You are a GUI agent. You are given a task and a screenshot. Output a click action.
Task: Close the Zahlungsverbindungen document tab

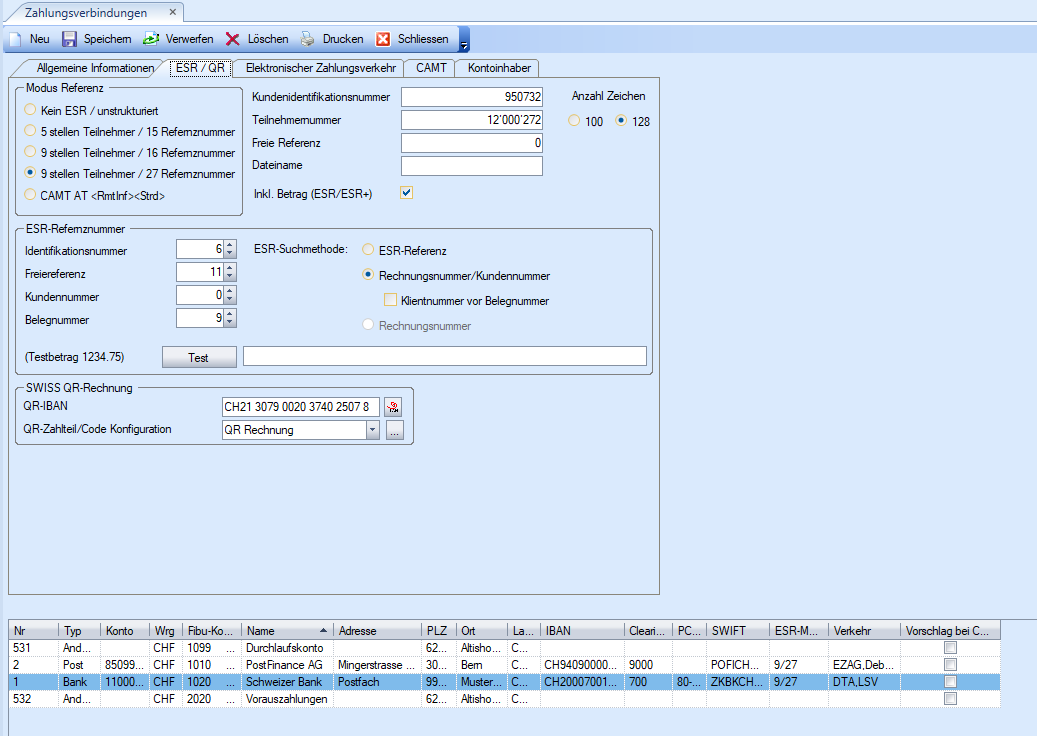pos(172,12)
